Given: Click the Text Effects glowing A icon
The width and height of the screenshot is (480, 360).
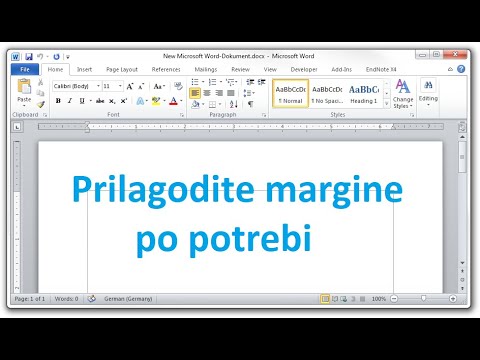Looking at the screenshot, I should [140, 101].
